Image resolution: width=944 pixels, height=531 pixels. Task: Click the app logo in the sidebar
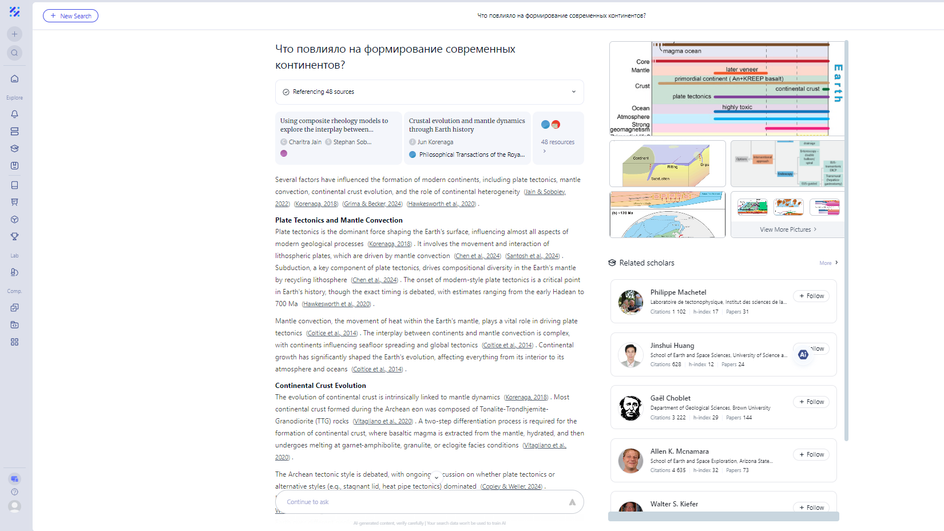pos(14,11)
